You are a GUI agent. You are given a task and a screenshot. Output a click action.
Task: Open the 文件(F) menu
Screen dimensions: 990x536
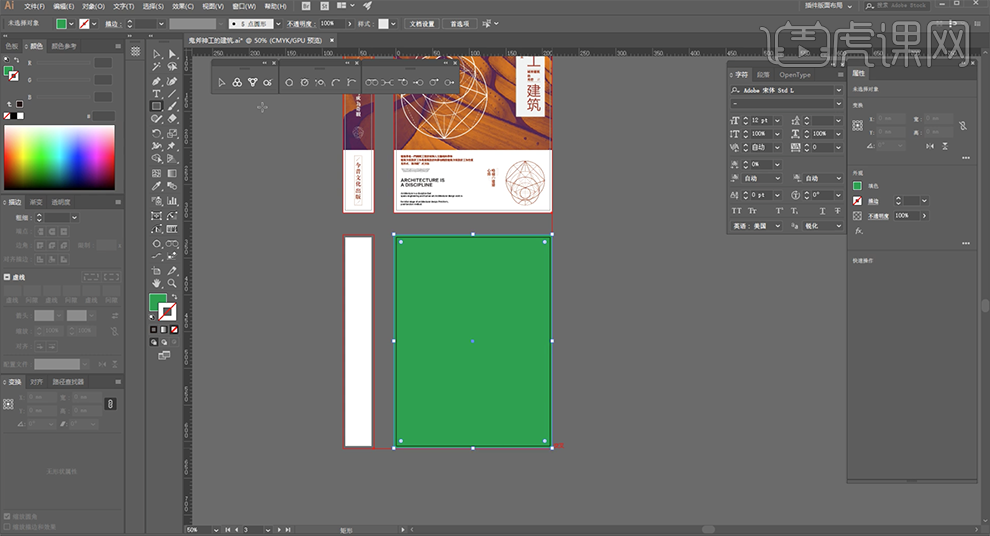(x=34, y=6)
